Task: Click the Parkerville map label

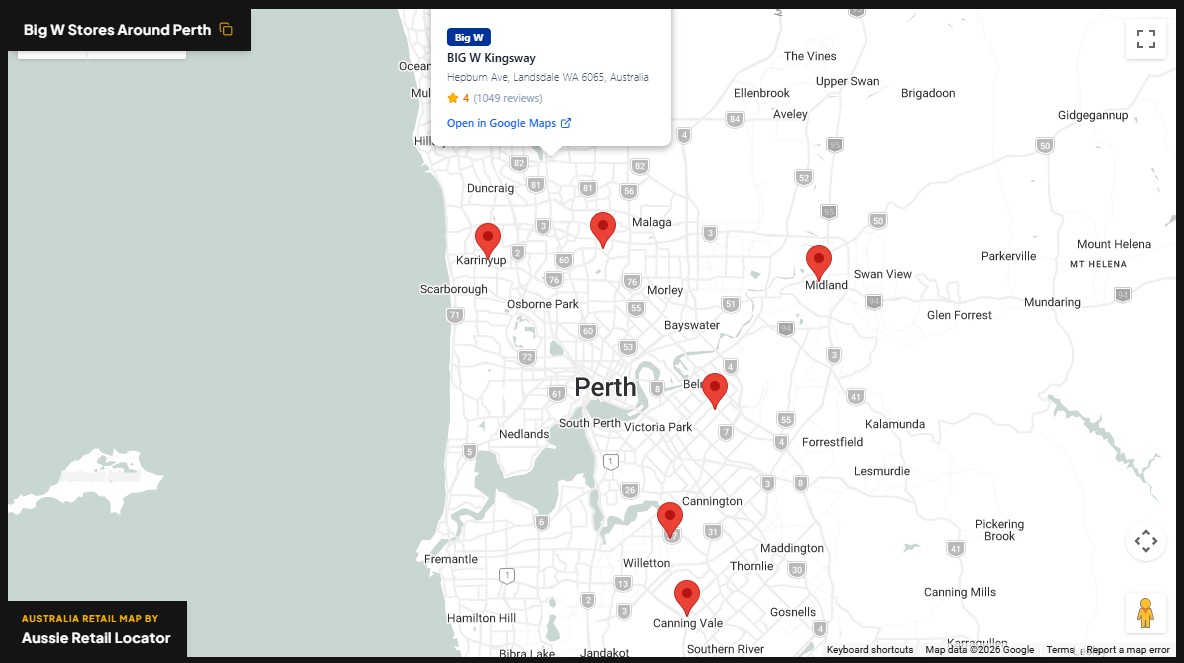Action: [1008, 256]
